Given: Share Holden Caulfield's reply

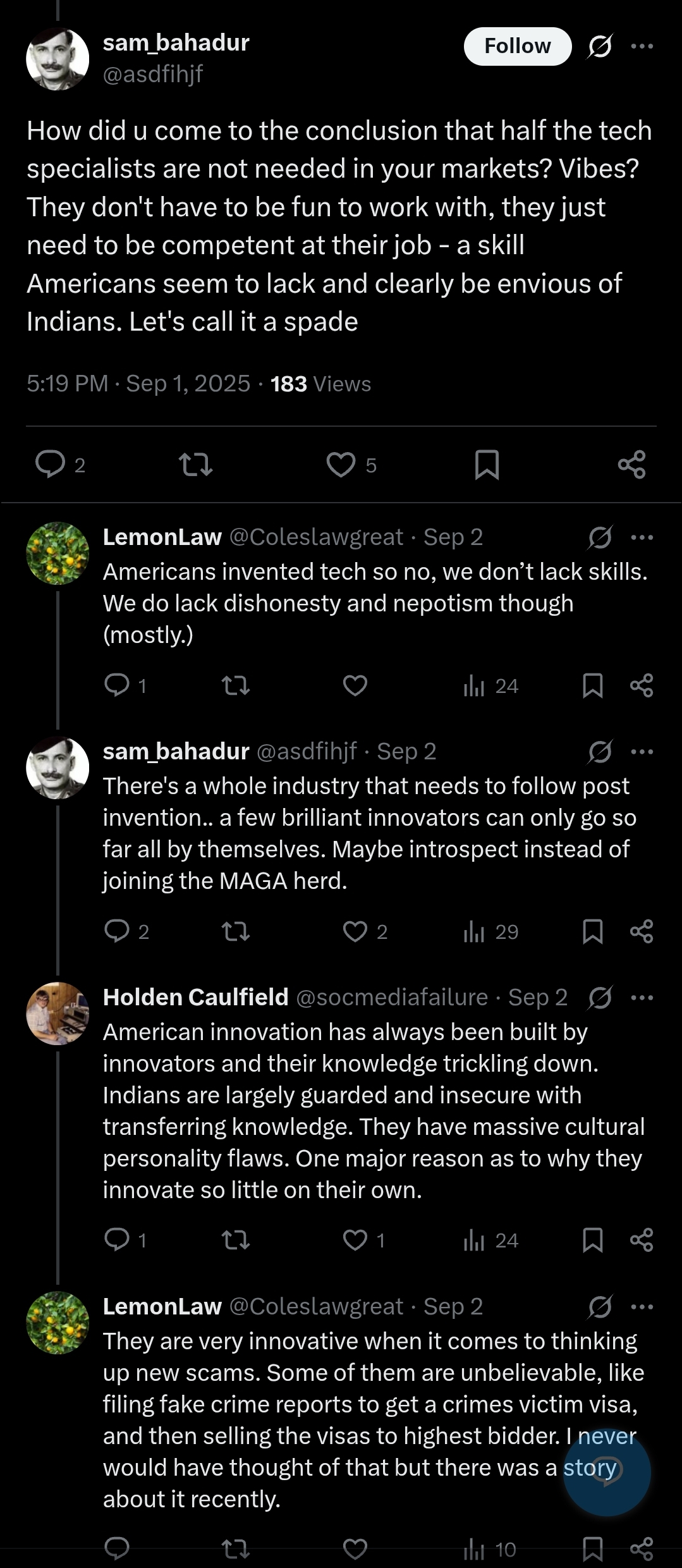Looking at the screenshot, I should click(642, 1240).
